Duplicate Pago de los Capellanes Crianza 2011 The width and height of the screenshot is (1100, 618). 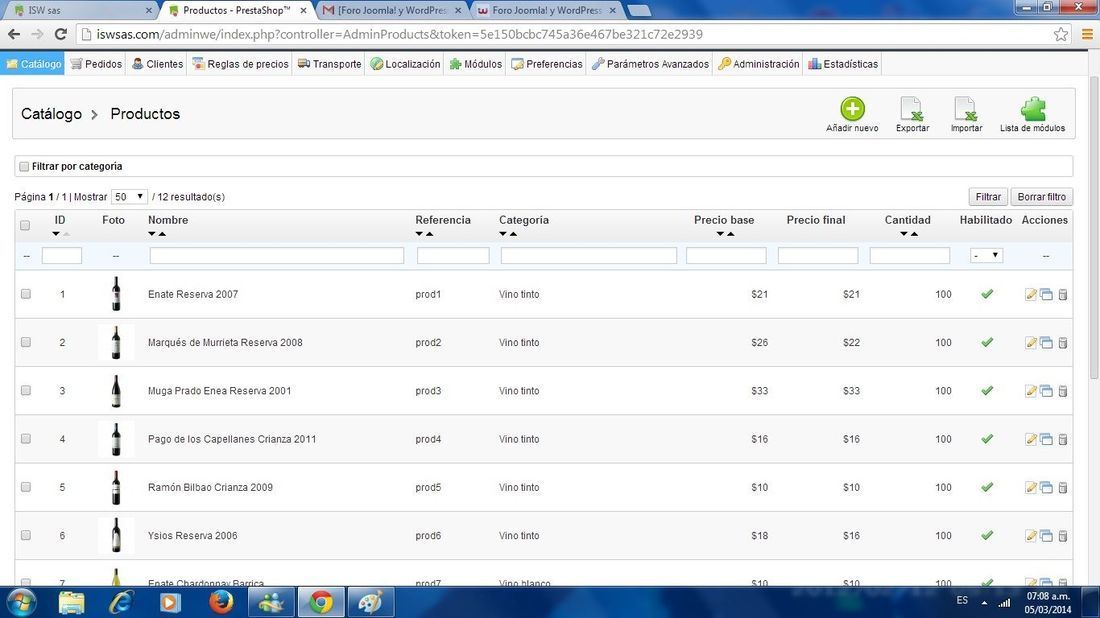pos(1046,439)
